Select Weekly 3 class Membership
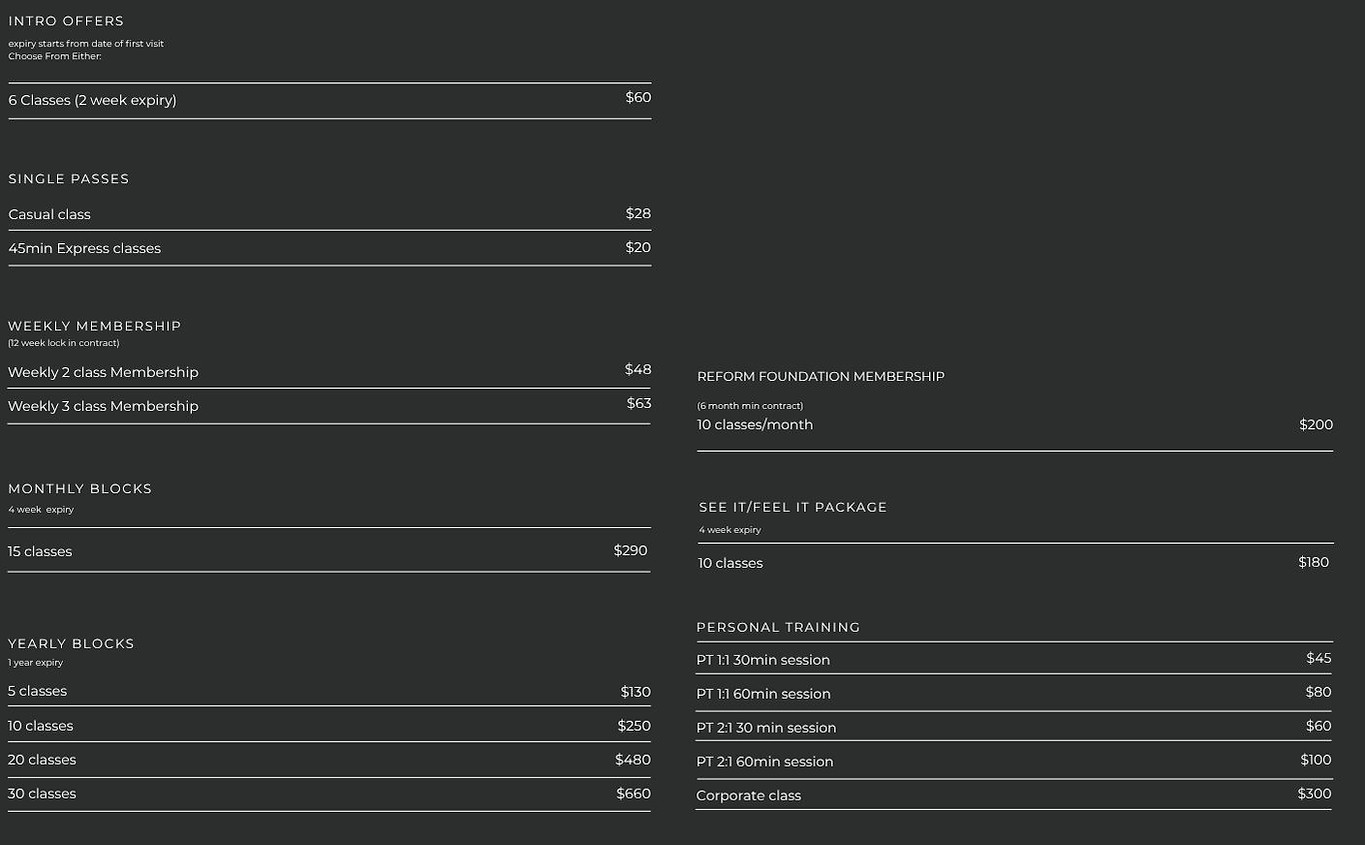The image size is (1365, 845). click(330, 406)
